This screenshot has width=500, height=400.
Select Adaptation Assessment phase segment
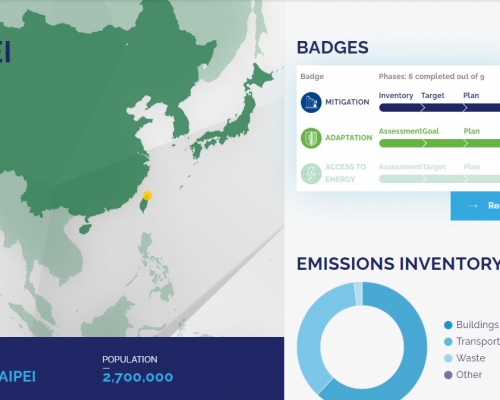coord(401,143)
